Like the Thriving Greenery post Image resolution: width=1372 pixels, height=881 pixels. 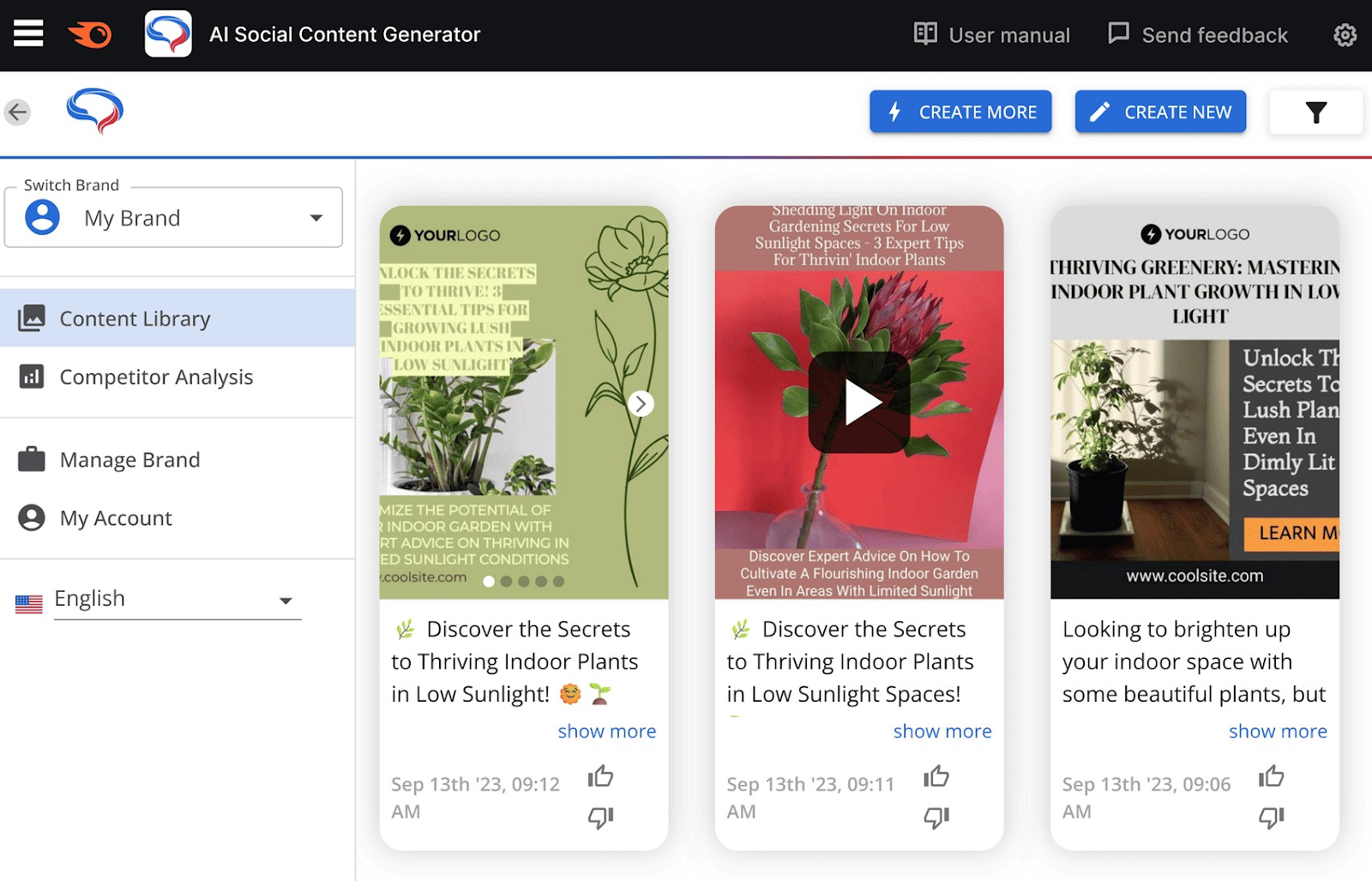pos(1271,776)
